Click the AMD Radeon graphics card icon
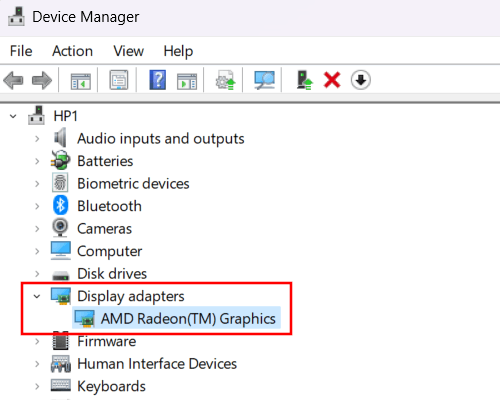 click(84, 318)
